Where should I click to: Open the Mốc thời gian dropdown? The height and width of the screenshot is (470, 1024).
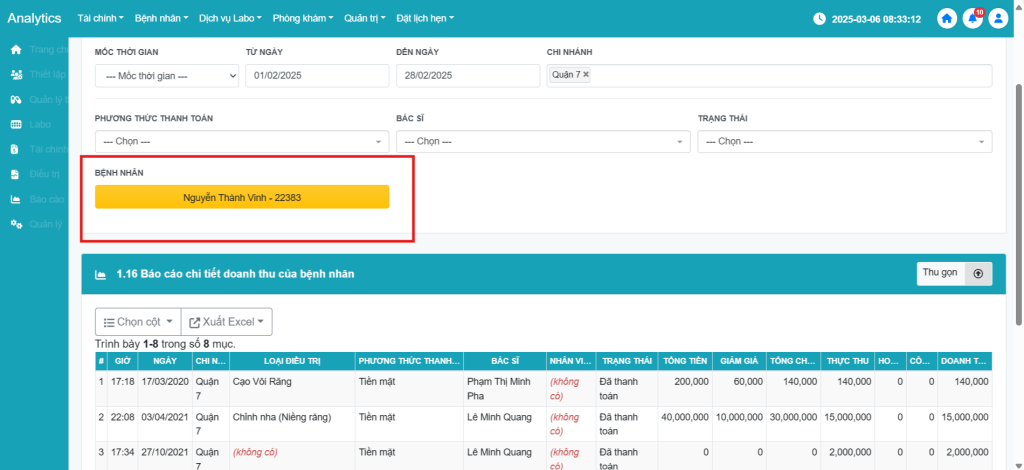[167, 76]
